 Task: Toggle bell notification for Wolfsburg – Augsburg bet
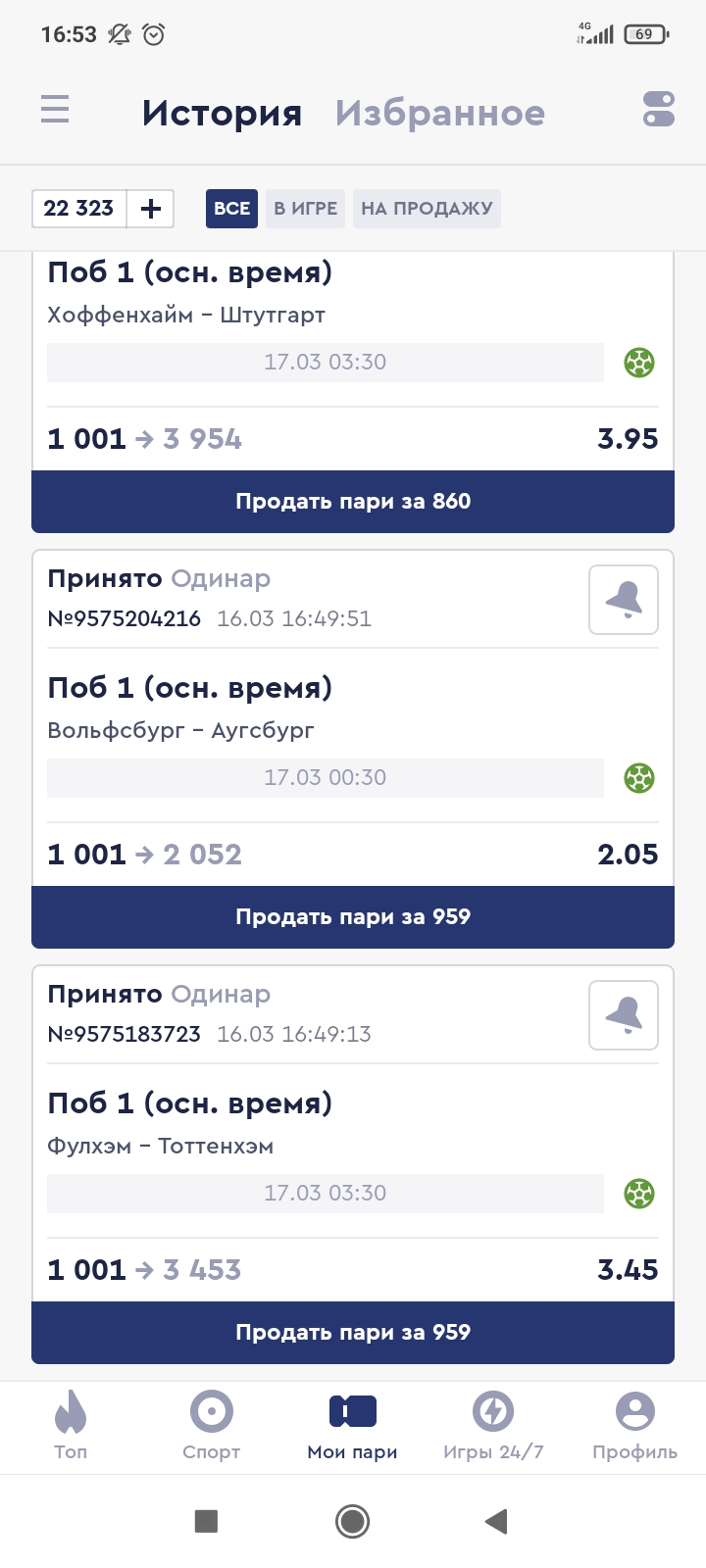(624, 600)
